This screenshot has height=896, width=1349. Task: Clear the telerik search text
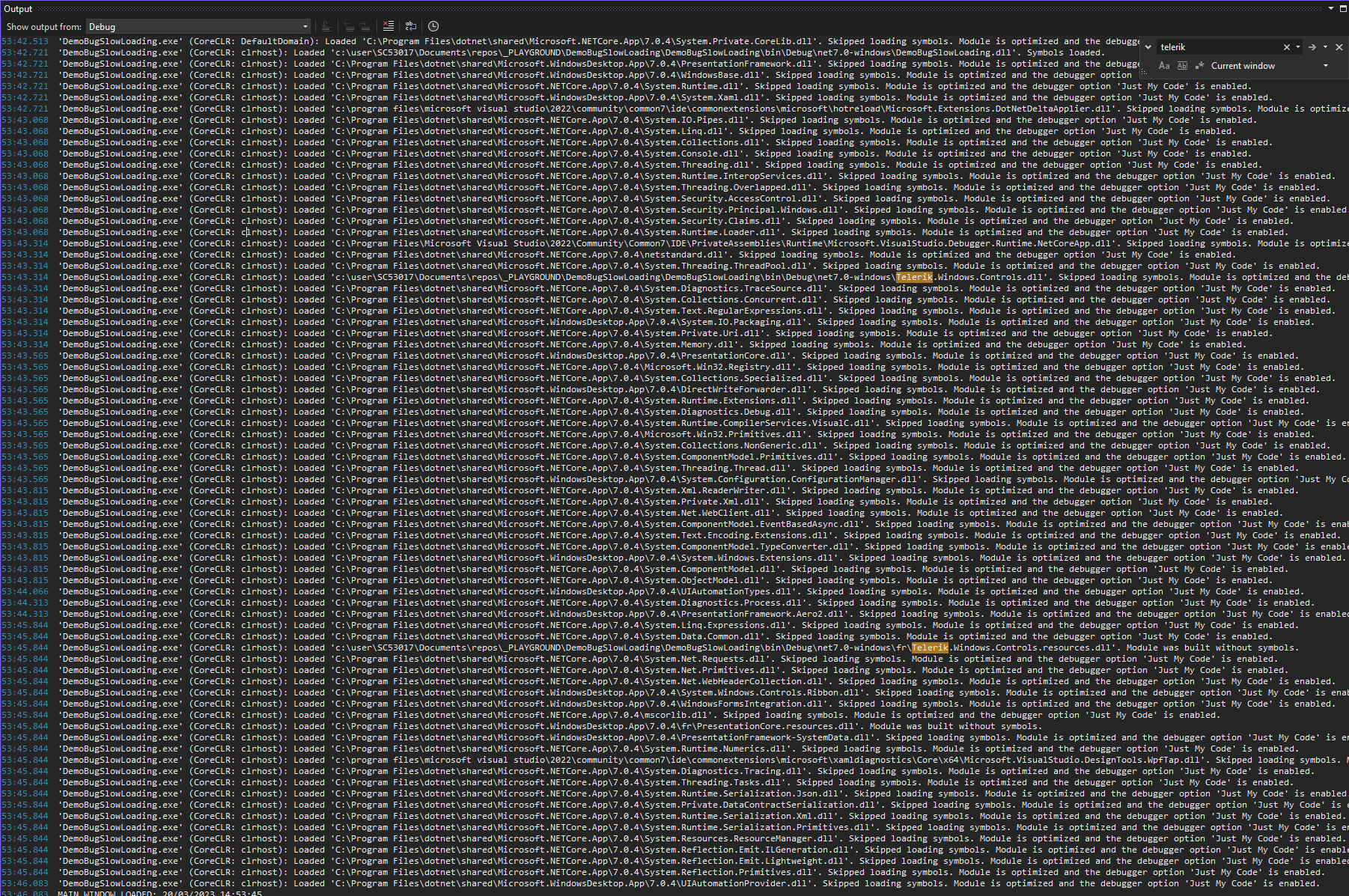(x=1287, y=47)
